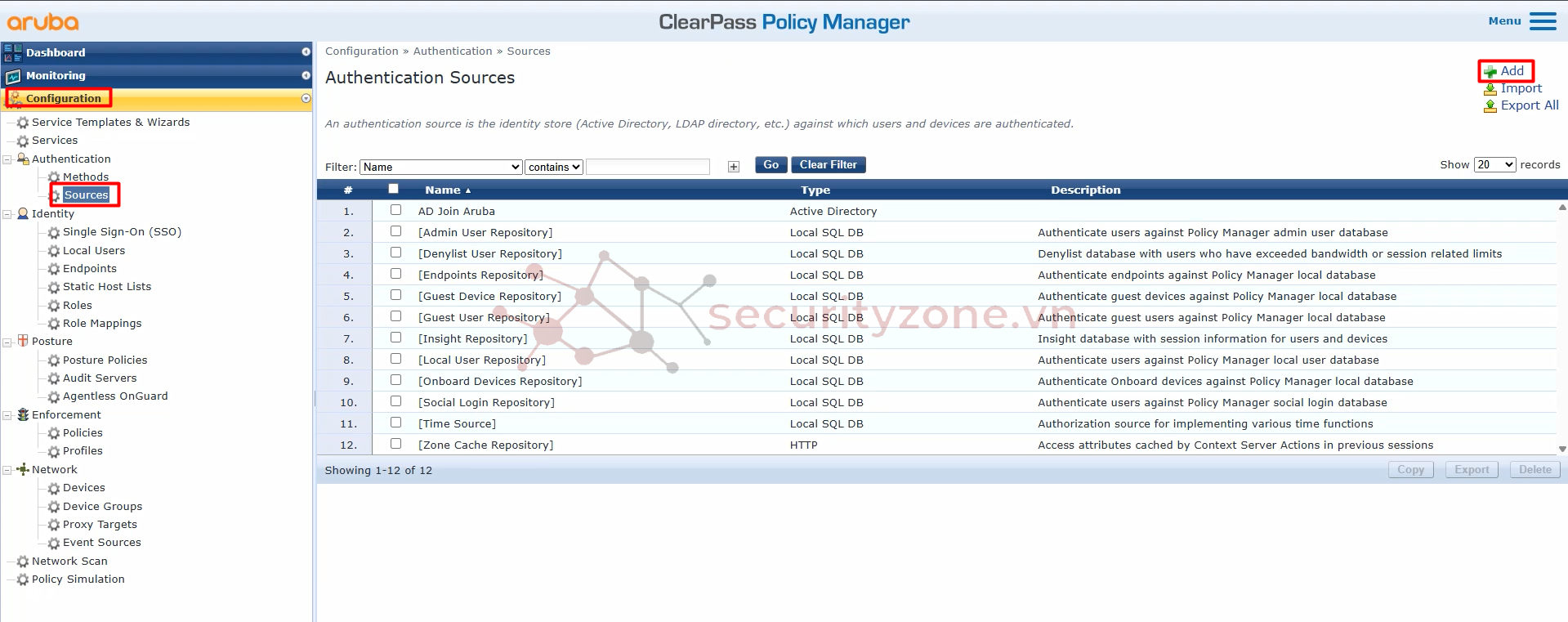The width and height of the screenshot is (1568, 622).
Task: Click the Enforcement icon in tree
Action: click(x=23, y=414)
